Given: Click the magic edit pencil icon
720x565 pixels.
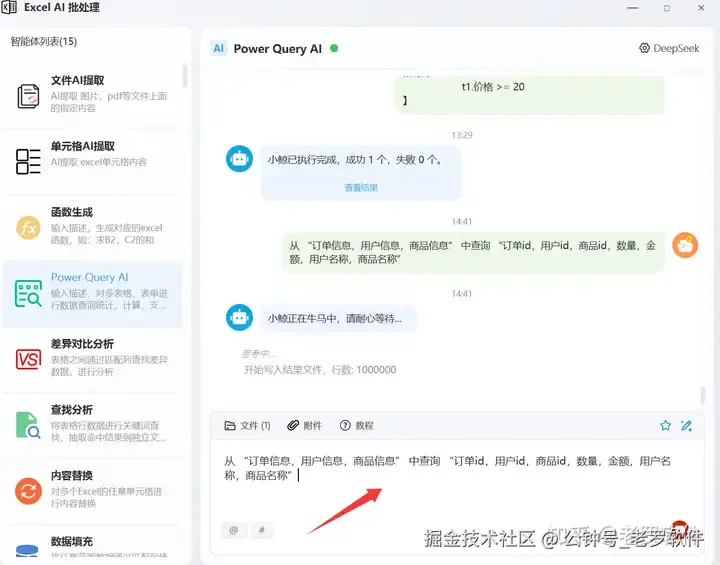Looking at the screenshot, I should [x=686, y=425].
